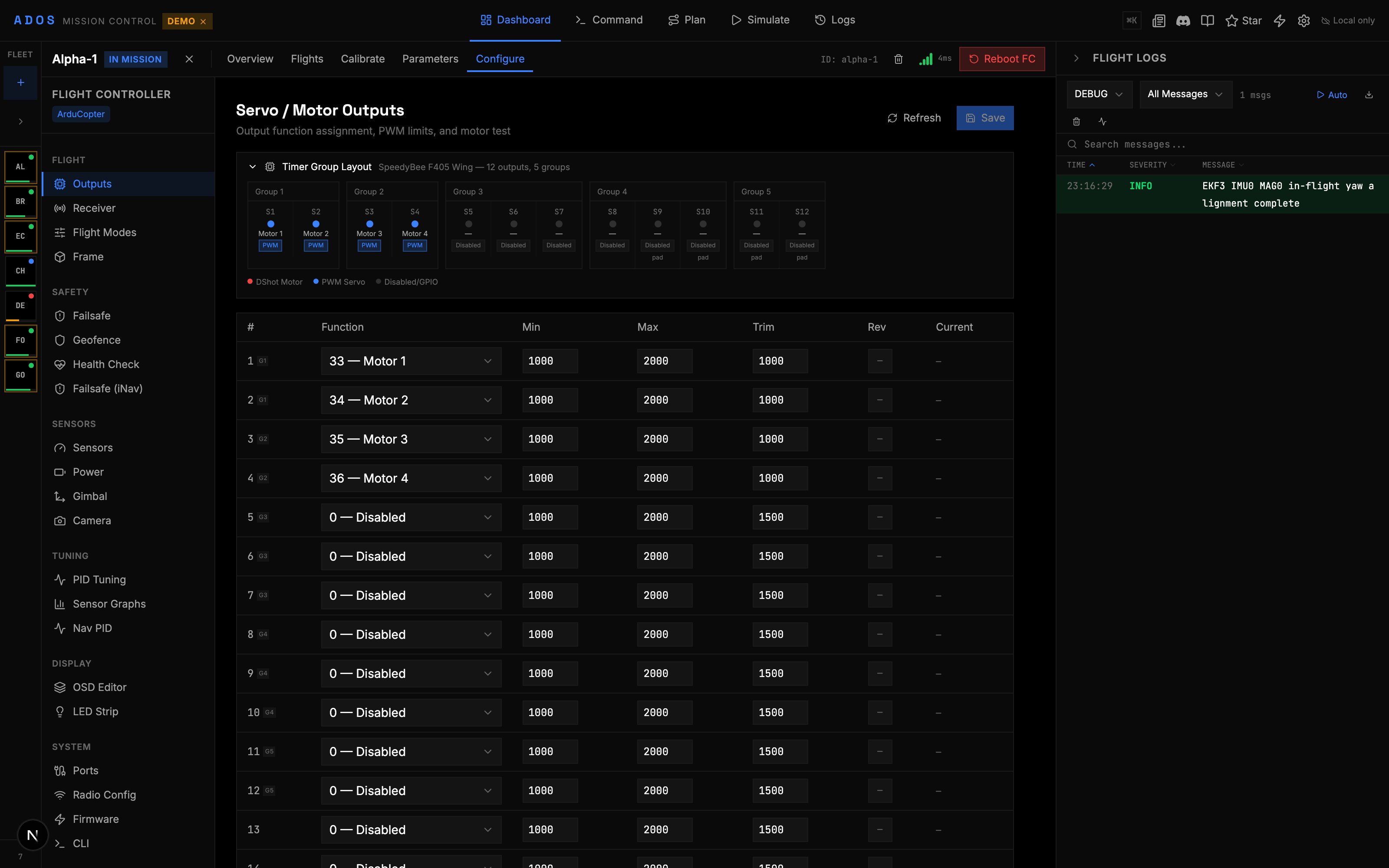The height and width of the screenshot is (868, 1389).
Task: Open the DEBUG log level dropdown
Action: [x=1099, y=94]
